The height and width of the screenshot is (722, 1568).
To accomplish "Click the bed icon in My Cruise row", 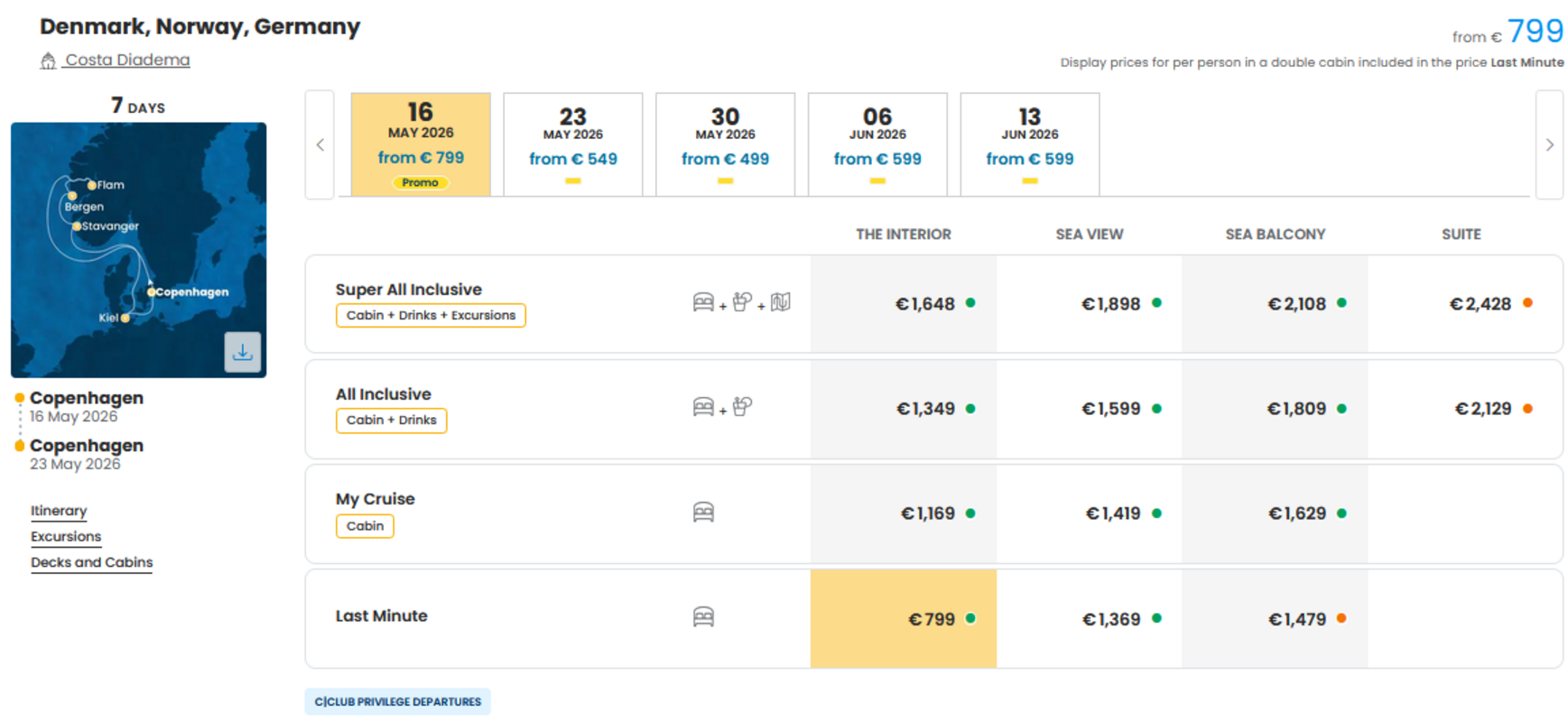I will coord(703,513).
